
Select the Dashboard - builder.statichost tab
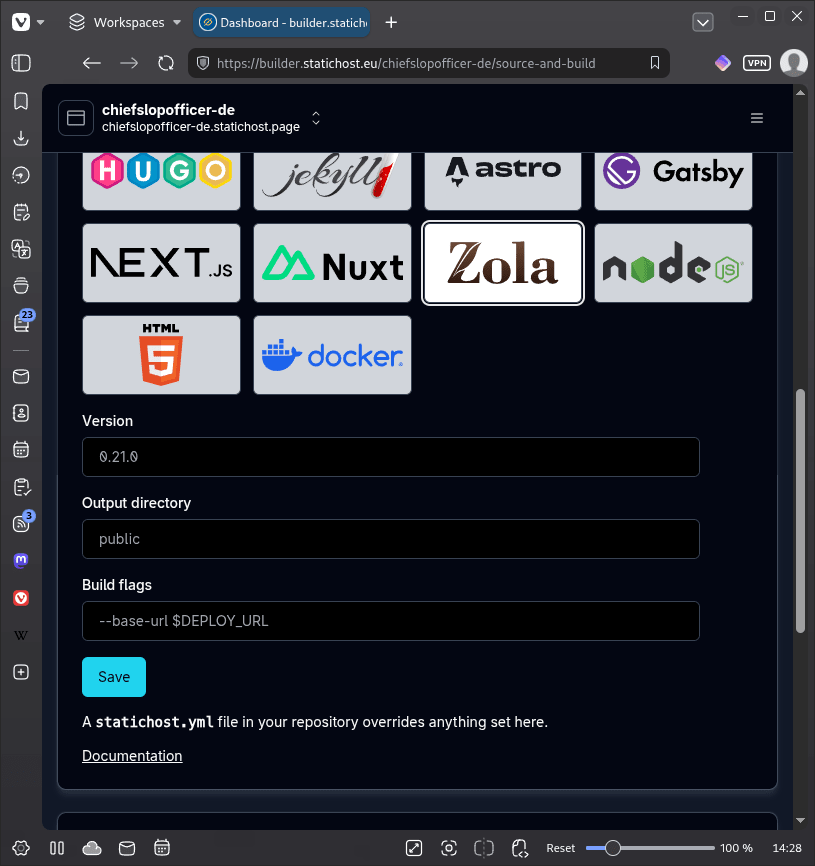282,22
